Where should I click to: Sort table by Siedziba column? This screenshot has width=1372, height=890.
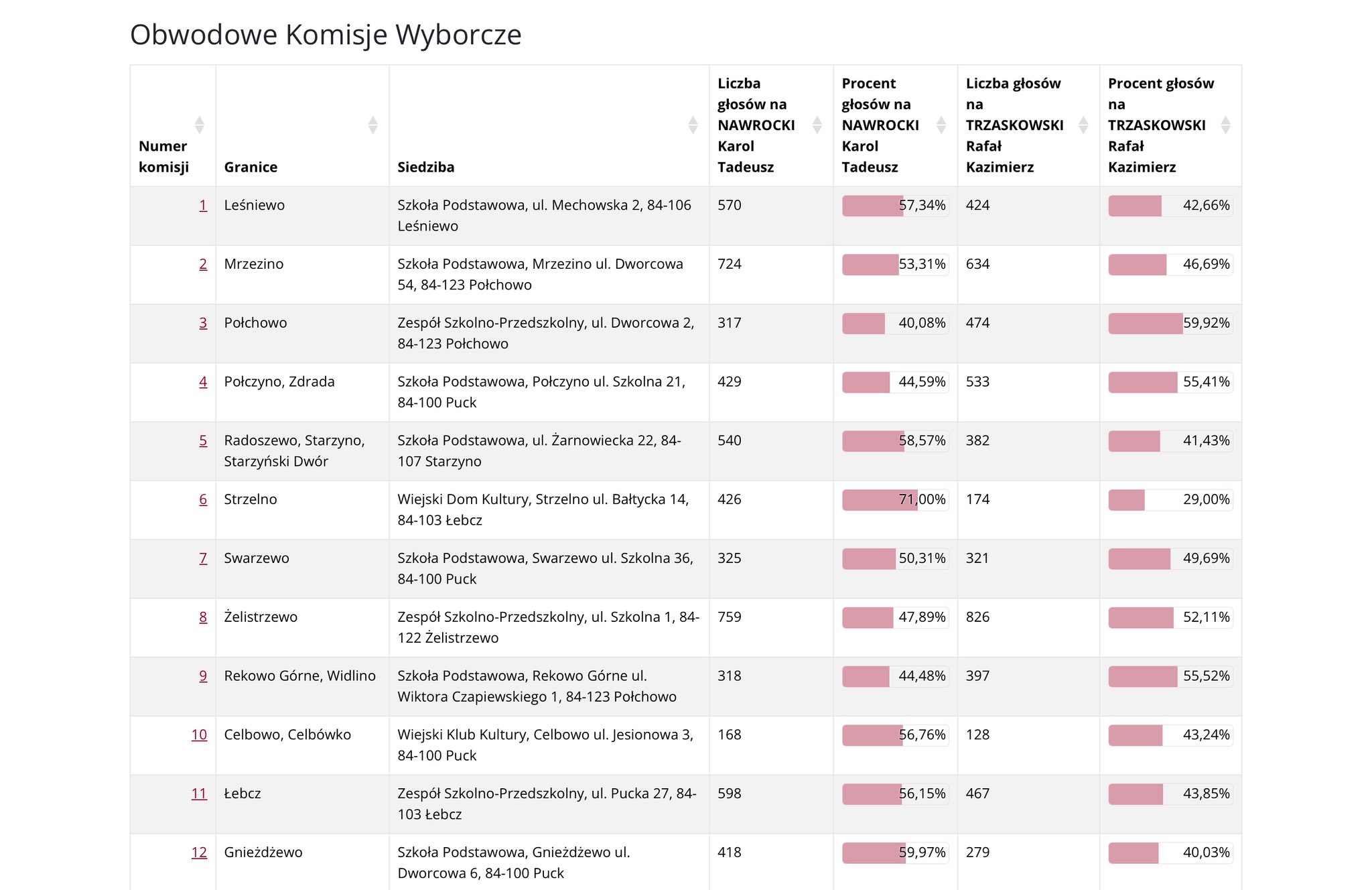tap(693, 125)
